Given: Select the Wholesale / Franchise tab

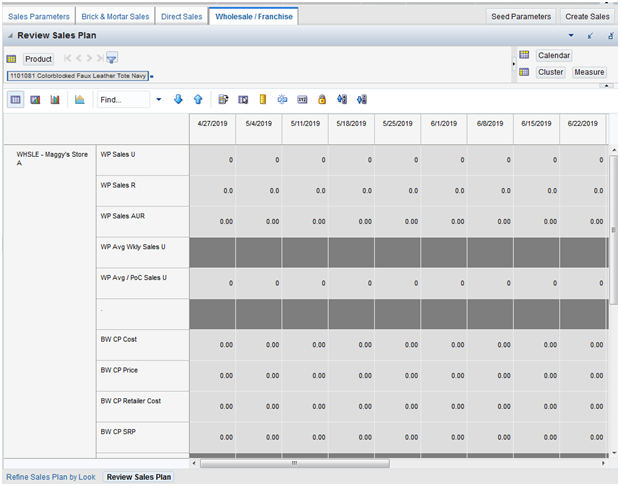Looking at the screenshot, I should tap(254, 17).
